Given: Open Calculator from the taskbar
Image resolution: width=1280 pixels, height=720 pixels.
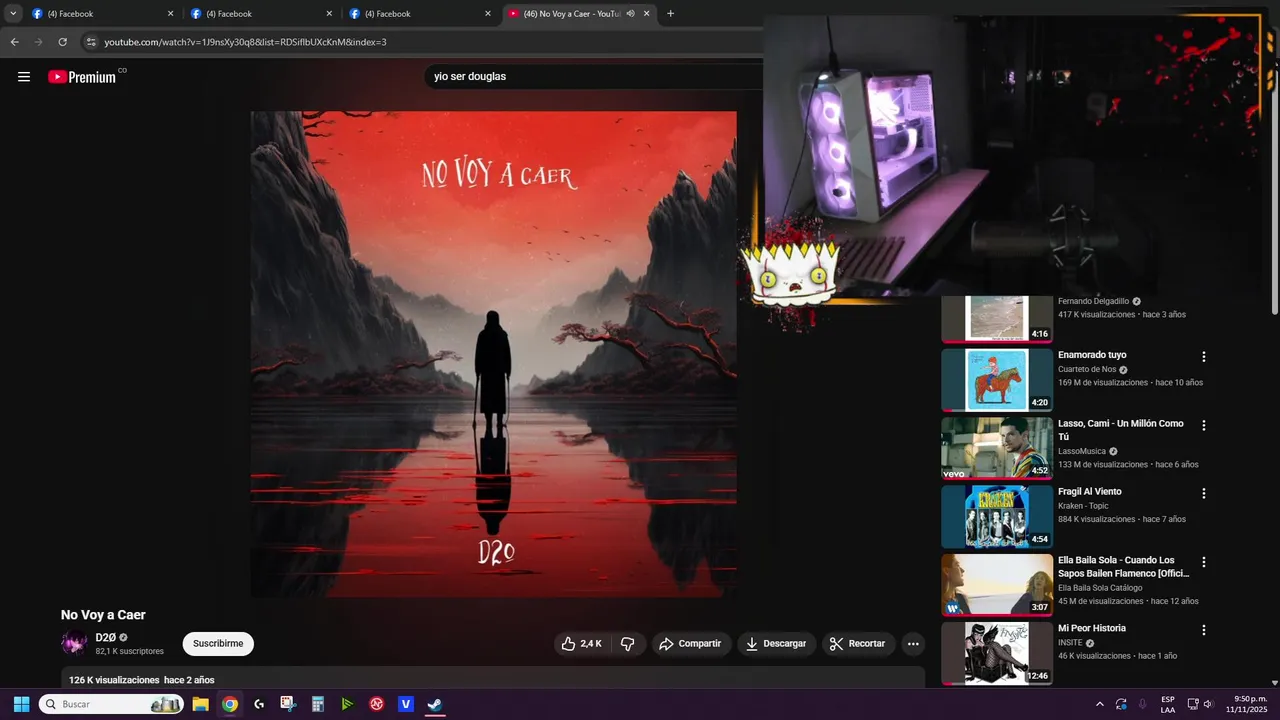Looking at the screenshot, I should point(318,704).
